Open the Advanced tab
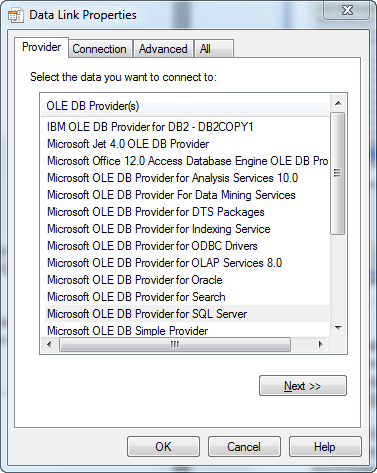377x473 pixels. (x=163, y=49)
